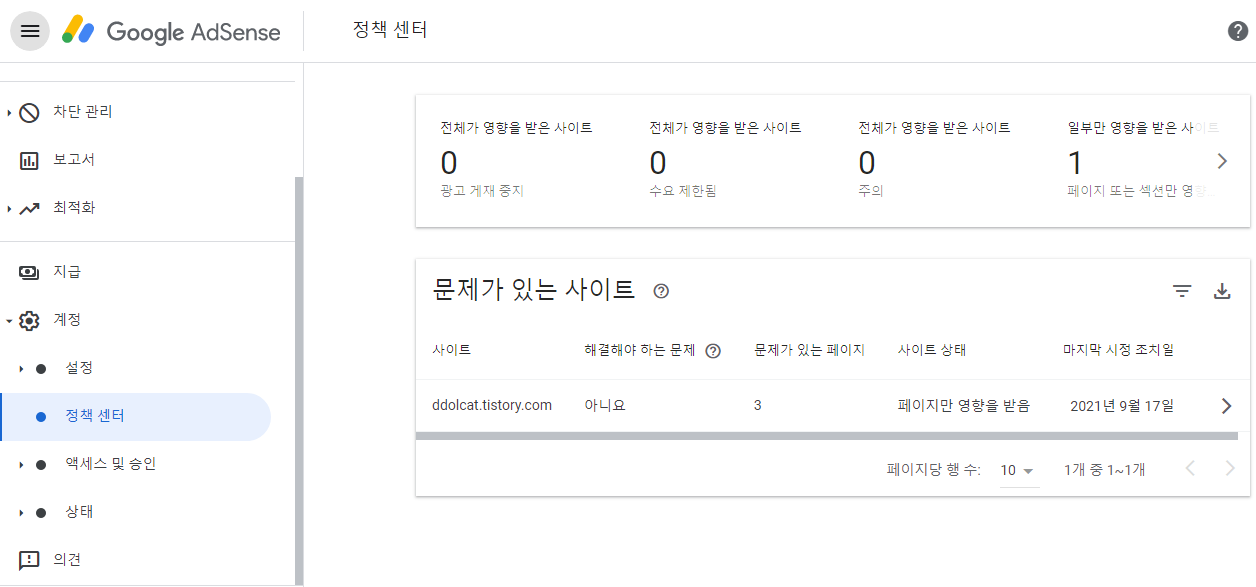Open the 지급 payments page
Viewport: 1256px width, 587px height.
[67, 272]
